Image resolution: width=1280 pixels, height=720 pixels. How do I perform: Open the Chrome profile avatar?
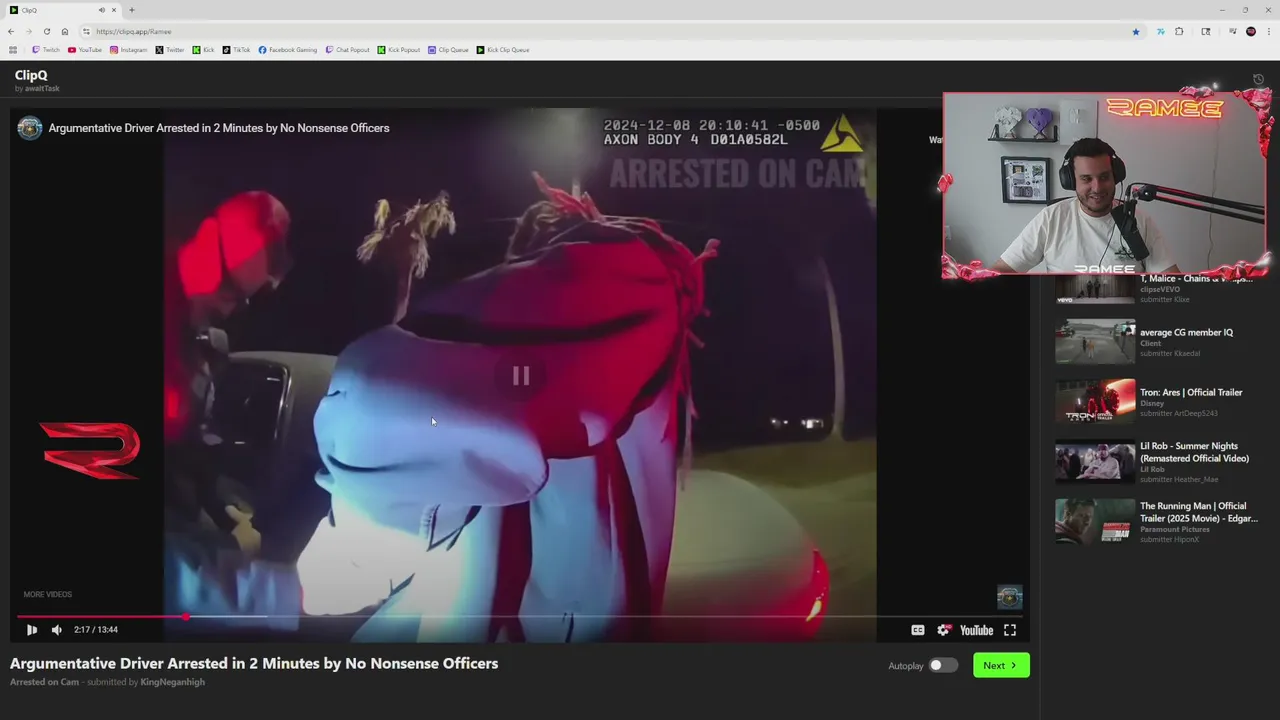coord(1251,31)
